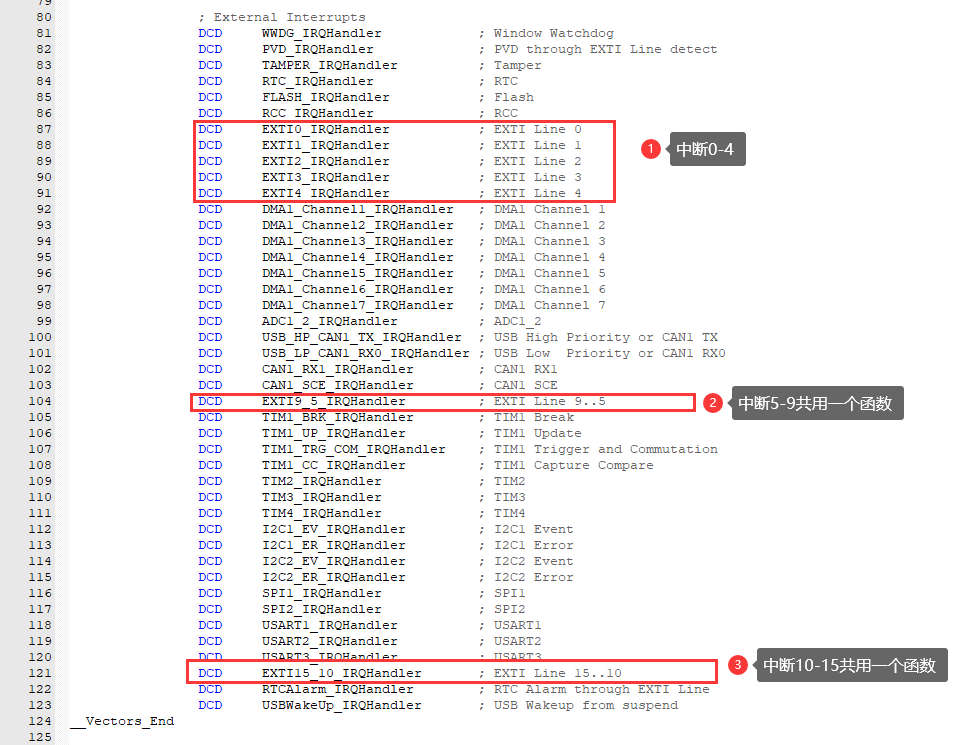Click USART1_IRQHandler entry
970x745 pixels.
330,626
